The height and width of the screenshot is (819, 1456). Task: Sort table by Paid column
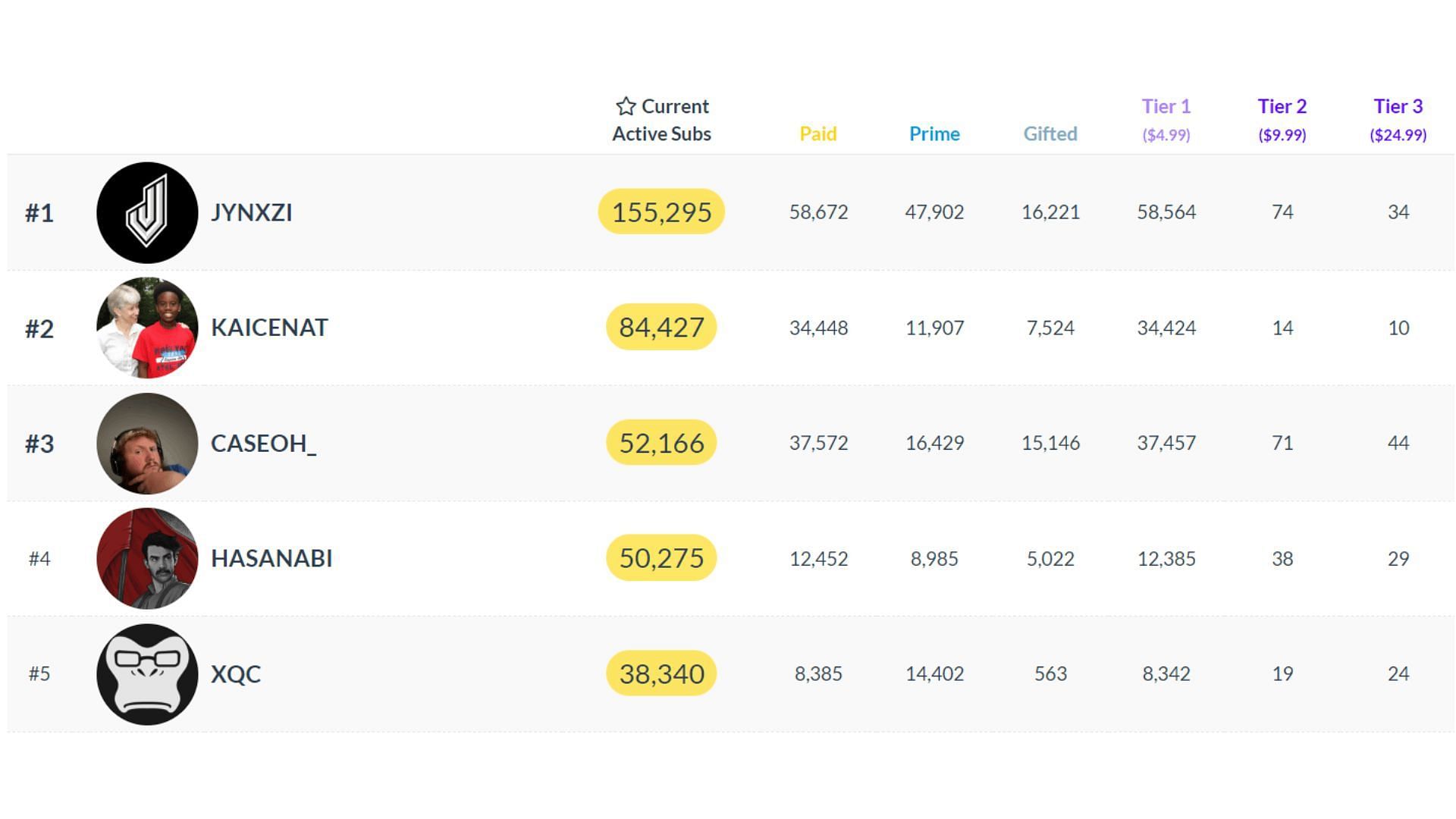click(x=818, y=134)
